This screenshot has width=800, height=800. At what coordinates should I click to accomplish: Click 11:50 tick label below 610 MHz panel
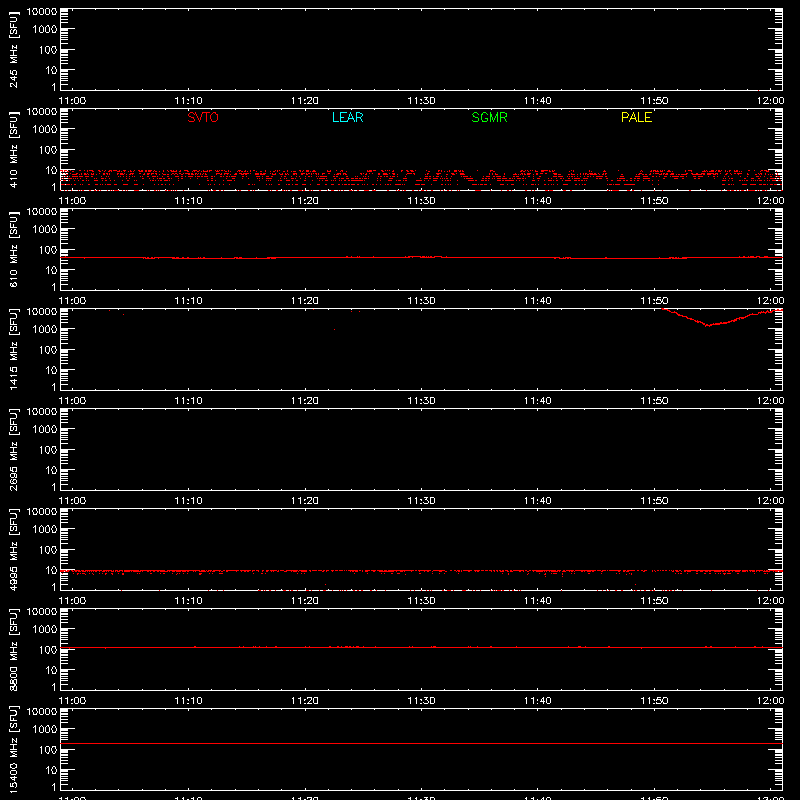point(654,301)
